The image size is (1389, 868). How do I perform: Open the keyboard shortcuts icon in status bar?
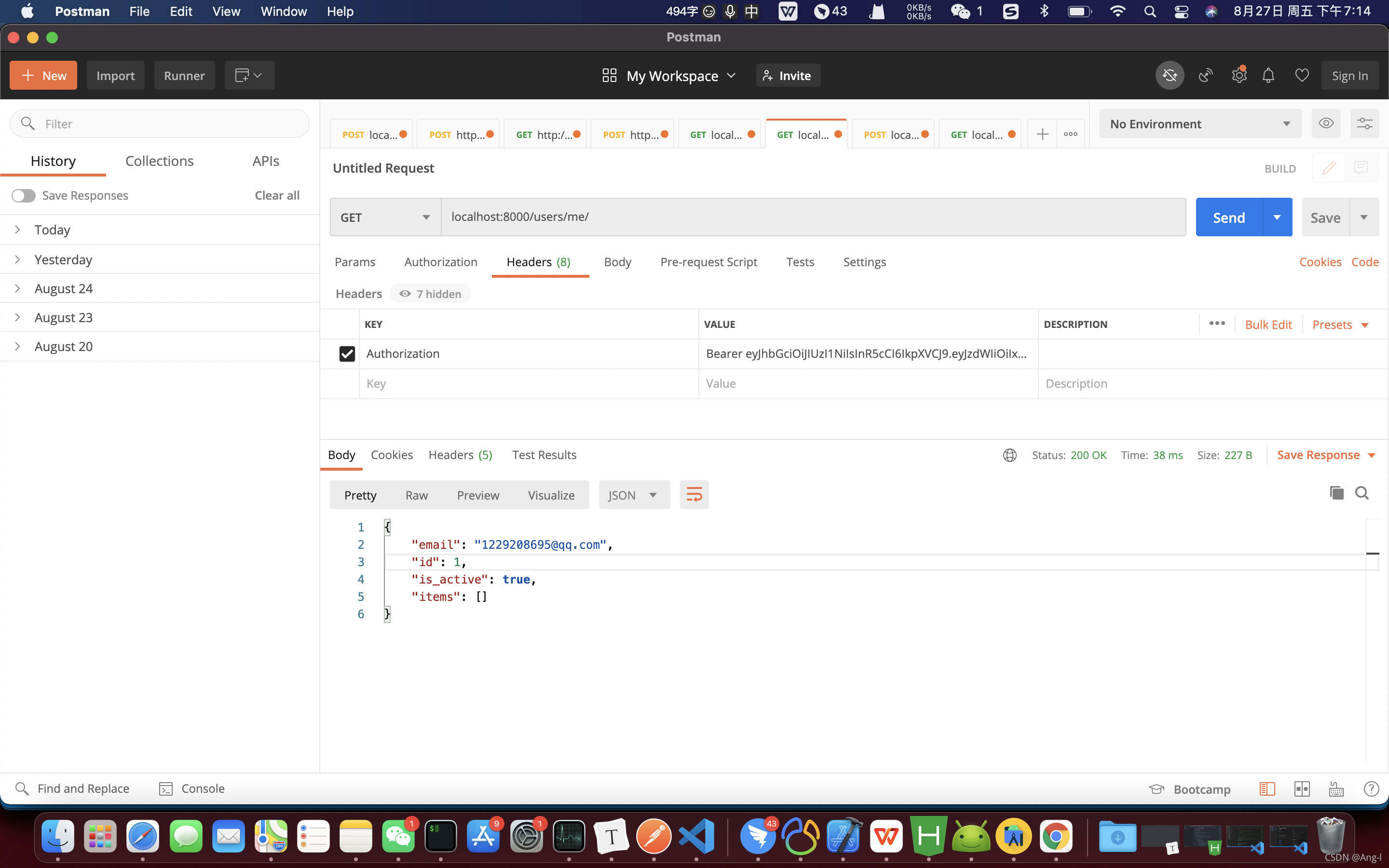pos(1336,789)
